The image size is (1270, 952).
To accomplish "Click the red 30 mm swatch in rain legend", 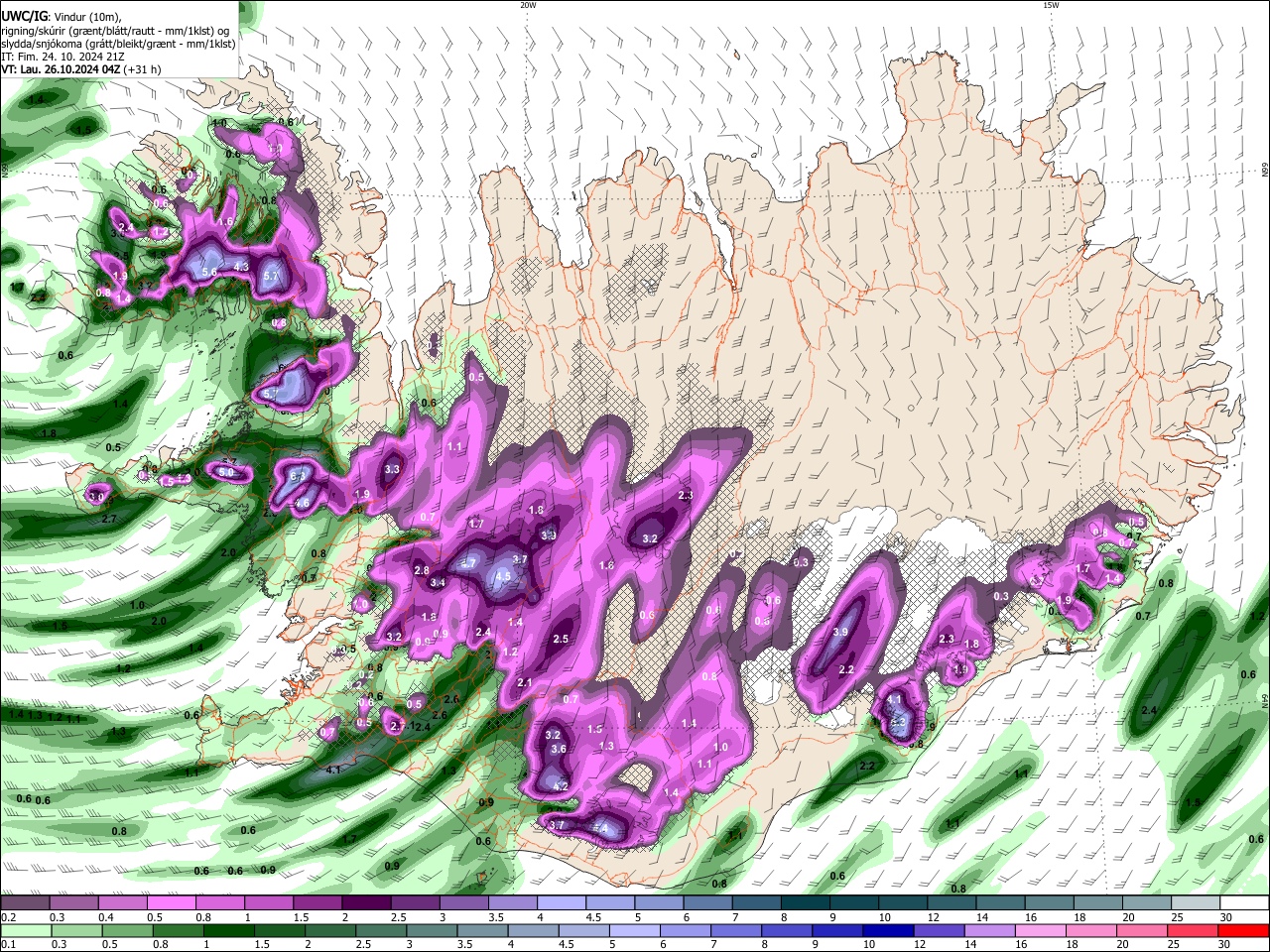I will click(x=1244, y=930).
